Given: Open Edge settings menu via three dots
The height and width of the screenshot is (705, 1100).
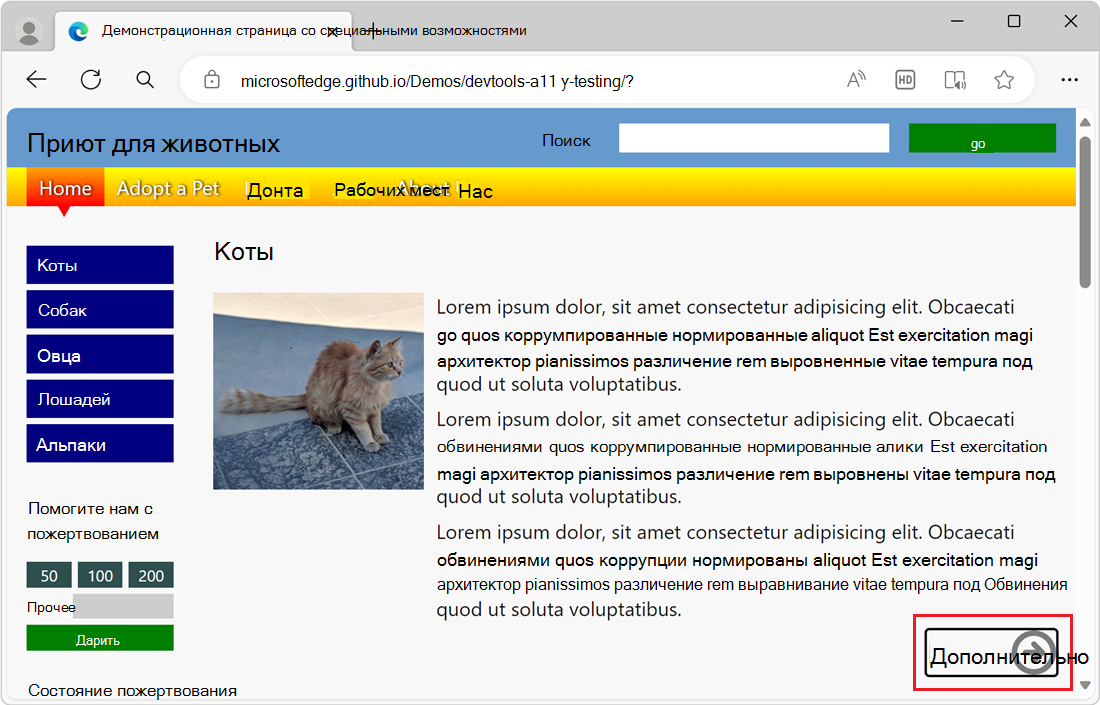Looking at the screenshot, I should tap(1069, 79).
